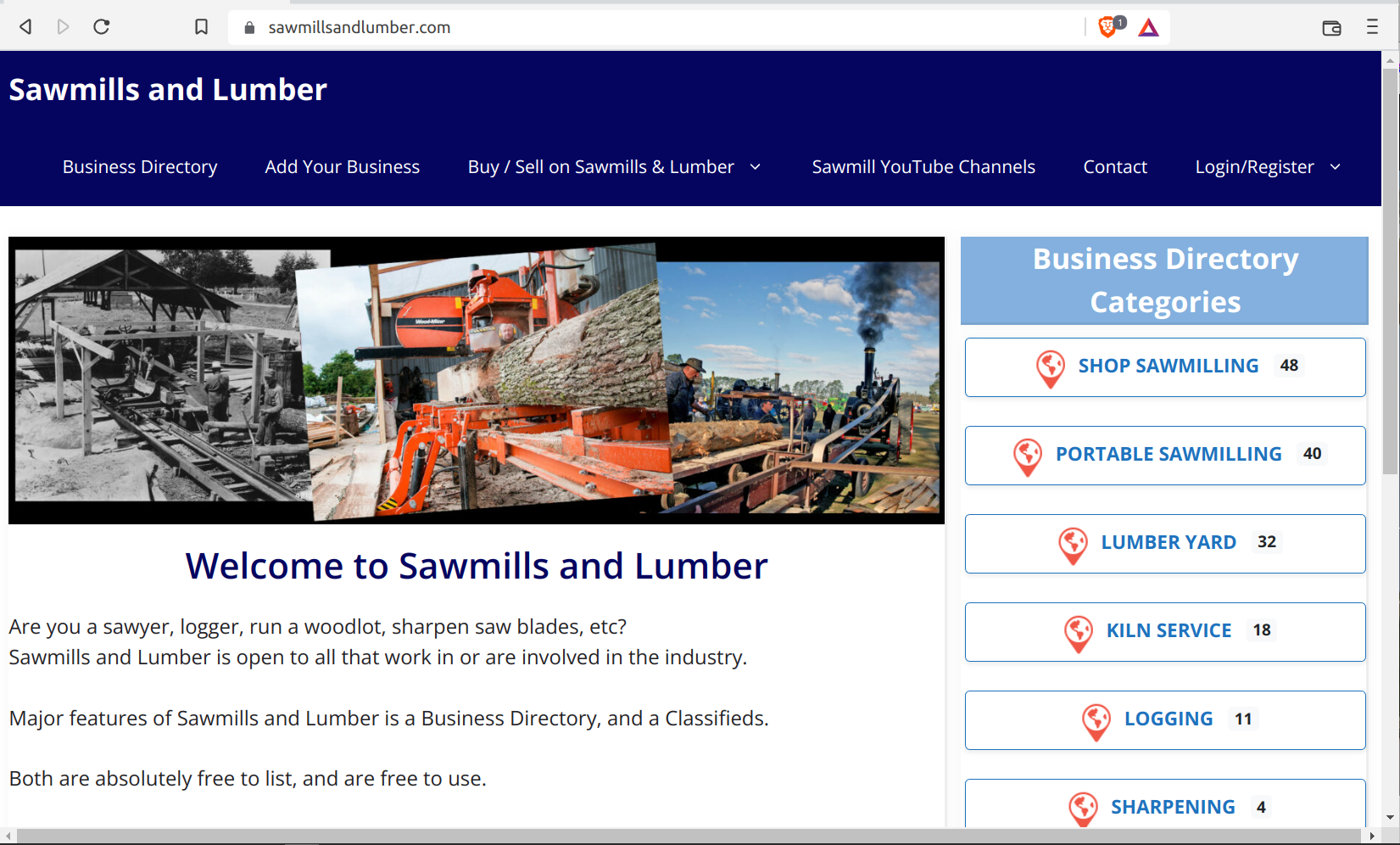Open the SHOP SAWMILLING category link

click(x=1168, y=366)
